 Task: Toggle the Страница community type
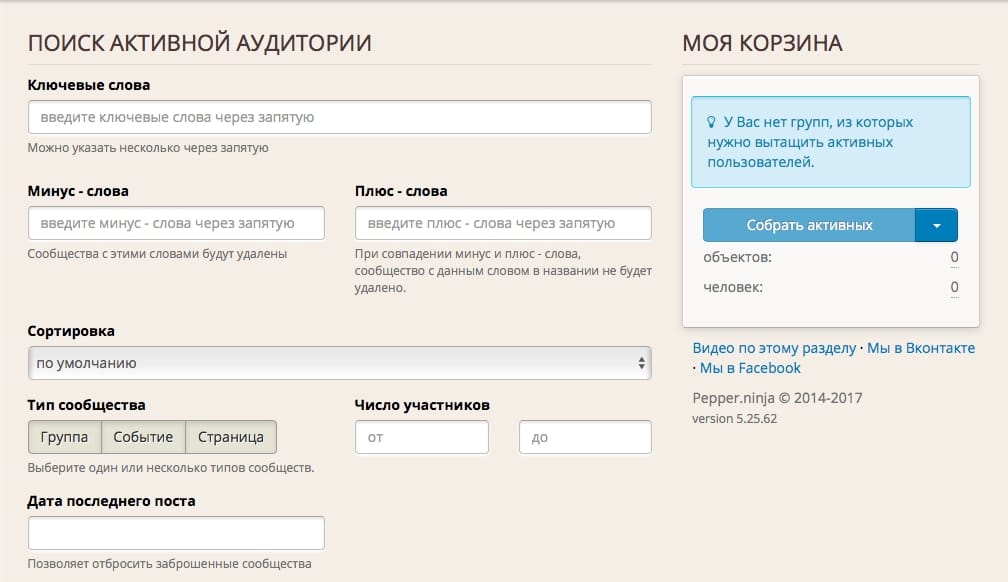[x=231, y=437]
